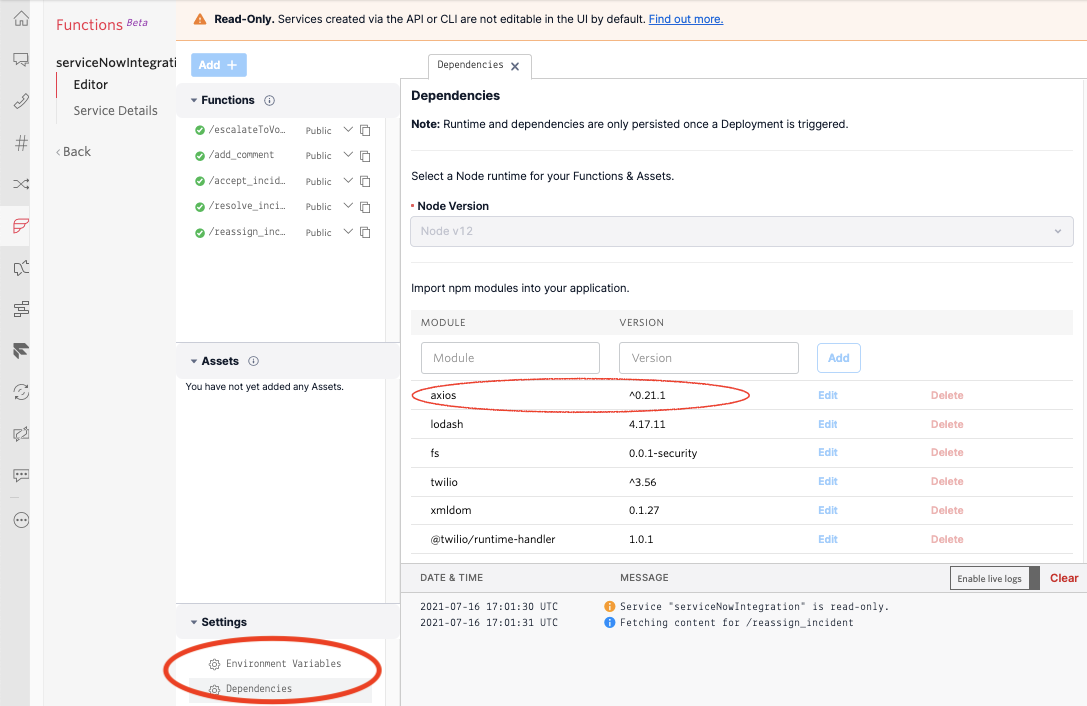Image resolution: width=1087 pixels, height=706 pixels.
Task: Click the blue Add + button
Action: 218,65
